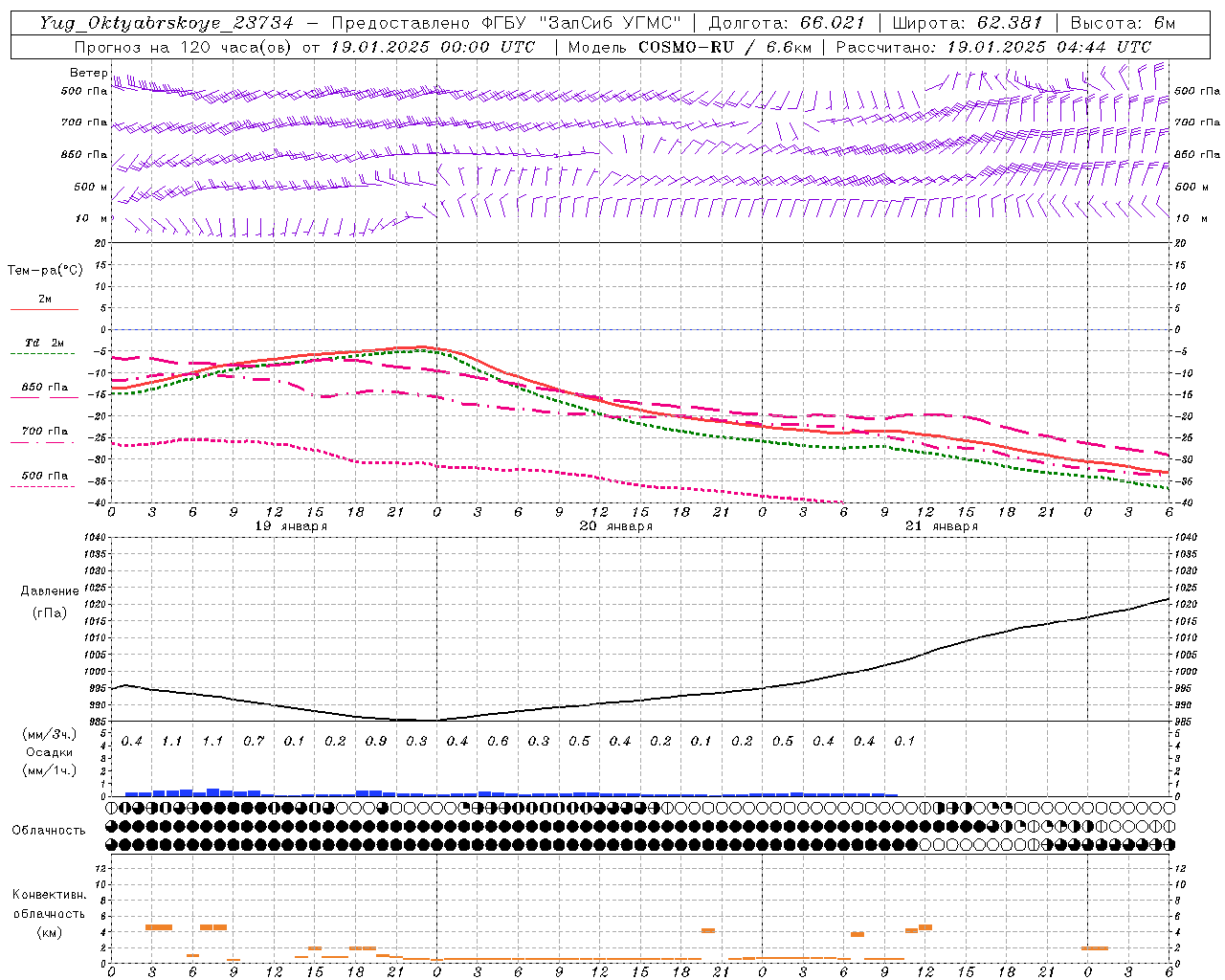Click the Облачность cloud cover label
1225x980 pixels.
coord(49,831)
